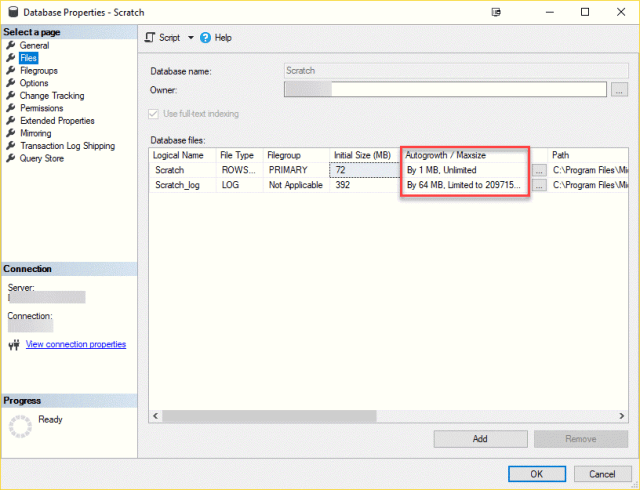Select the Scratch_log logical name cell
This screenshot has height=490, width=640.
point(183,185)
